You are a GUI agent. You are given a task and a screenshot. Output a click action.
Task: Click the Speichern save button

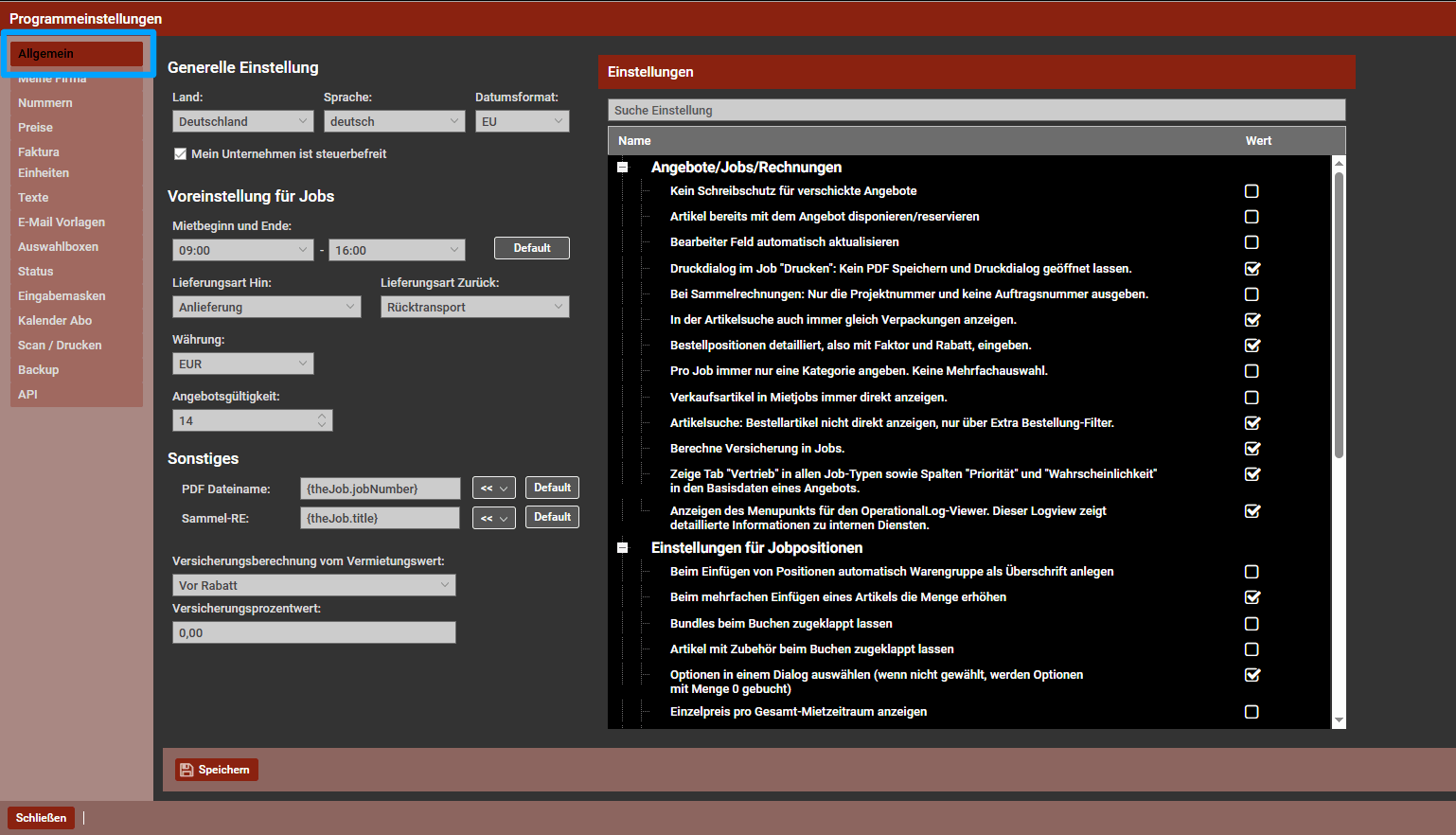[x=216, y=770]
